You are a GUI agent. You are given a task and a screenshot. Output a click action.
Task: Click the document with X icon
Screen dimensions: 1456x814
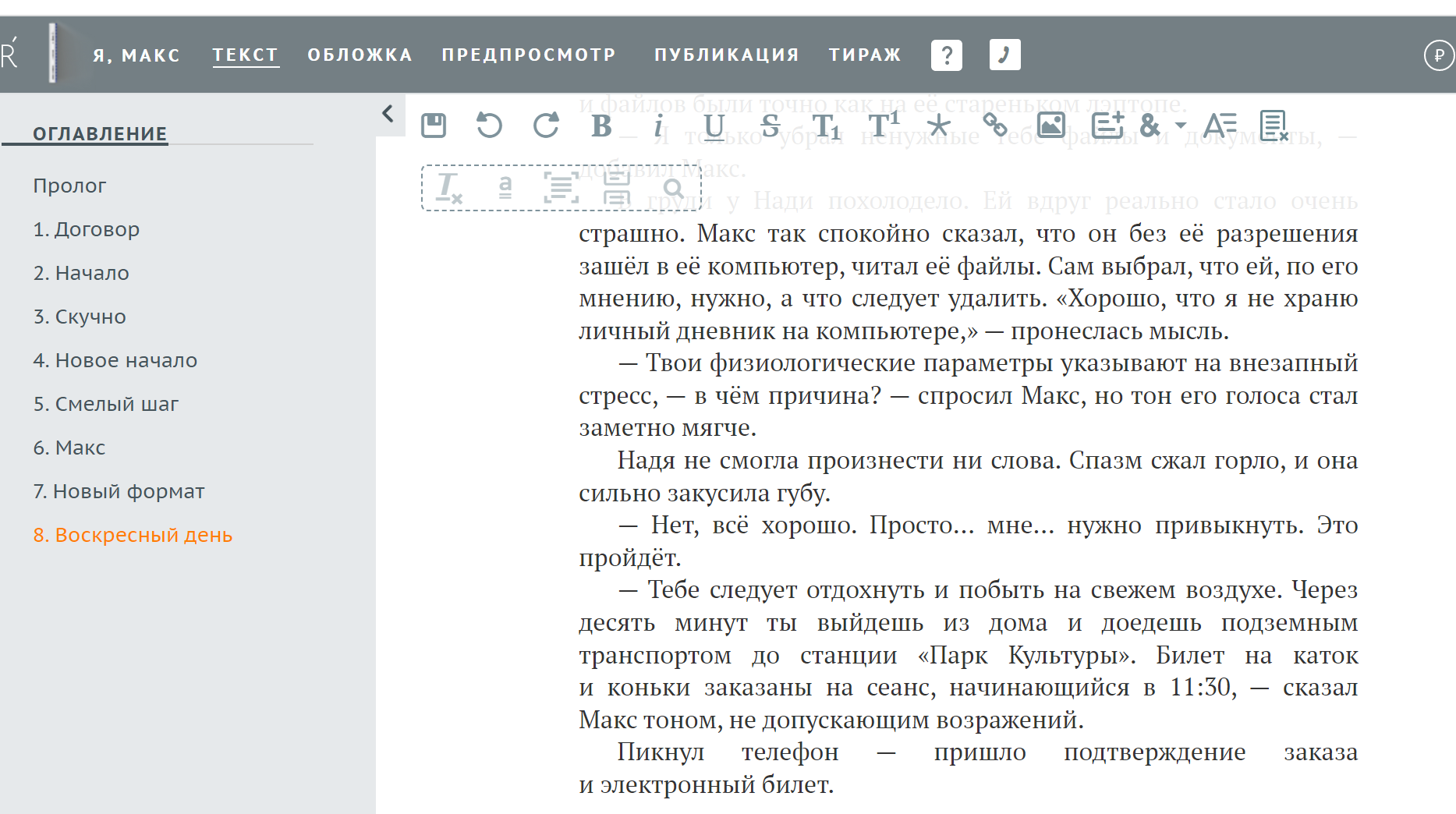(1274, 125)
